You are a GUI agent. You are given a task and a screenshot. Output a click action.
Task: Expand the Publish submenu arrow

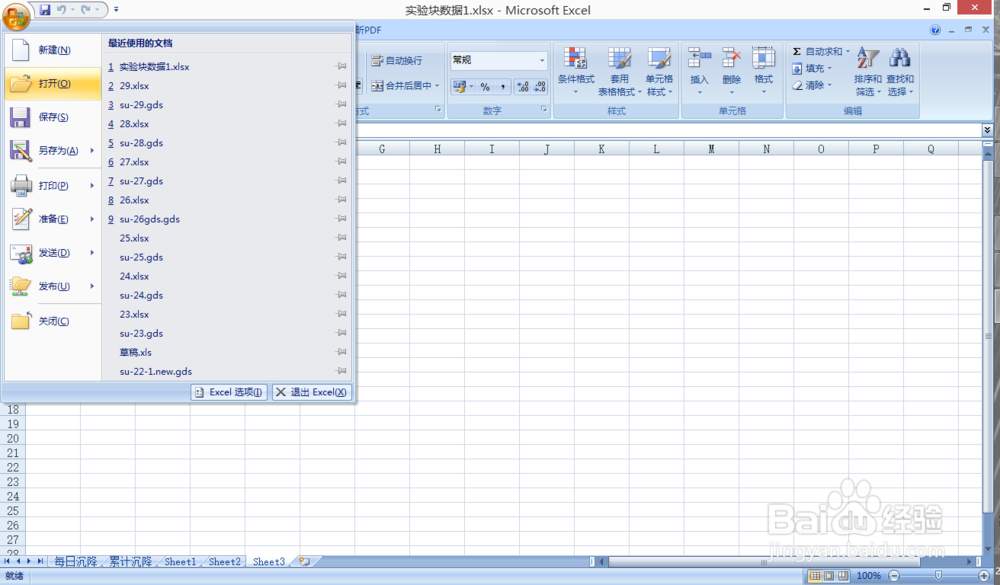tap(92, 286)
